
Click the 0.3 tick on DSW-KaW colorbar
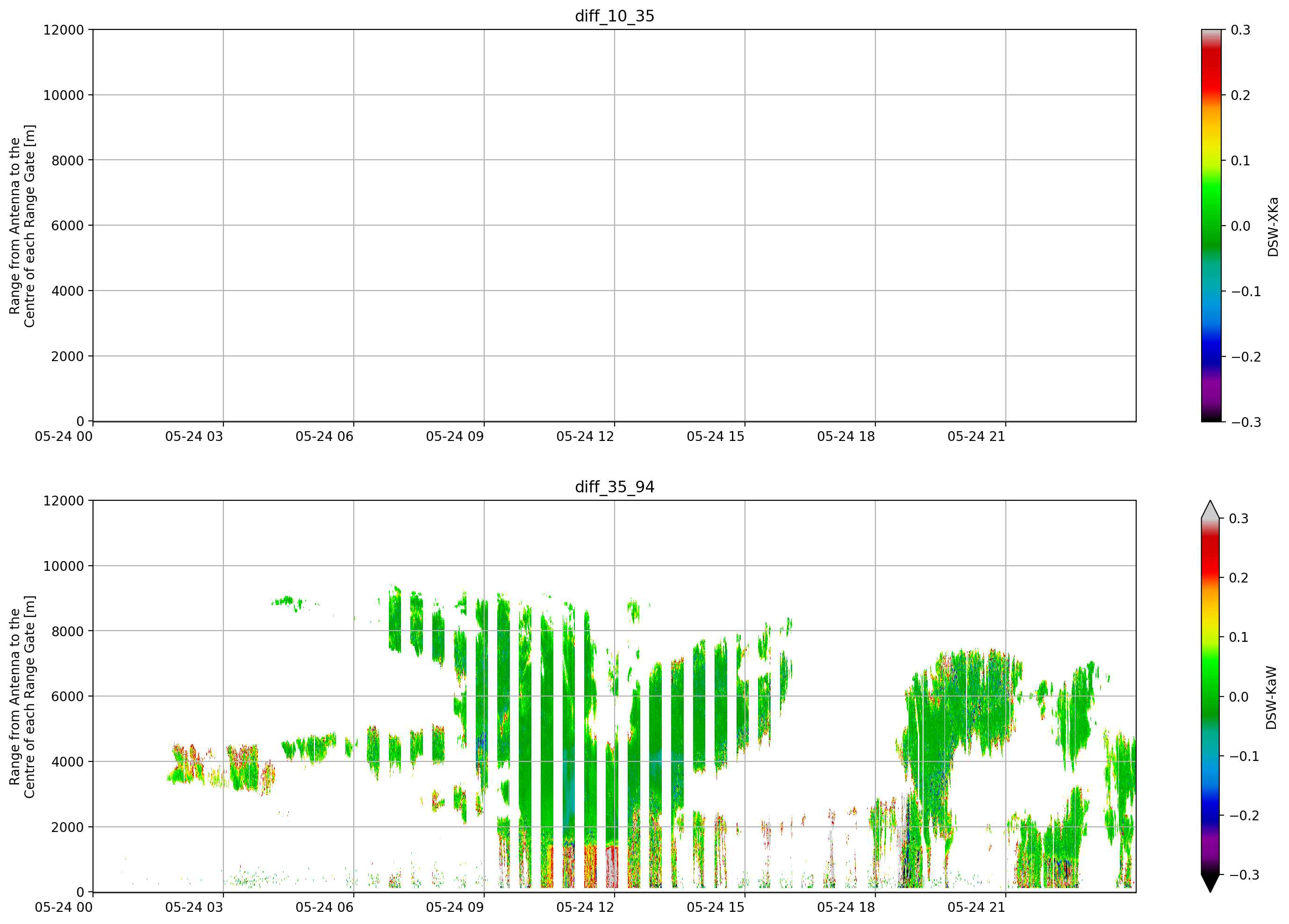[x=1239, y=519]
